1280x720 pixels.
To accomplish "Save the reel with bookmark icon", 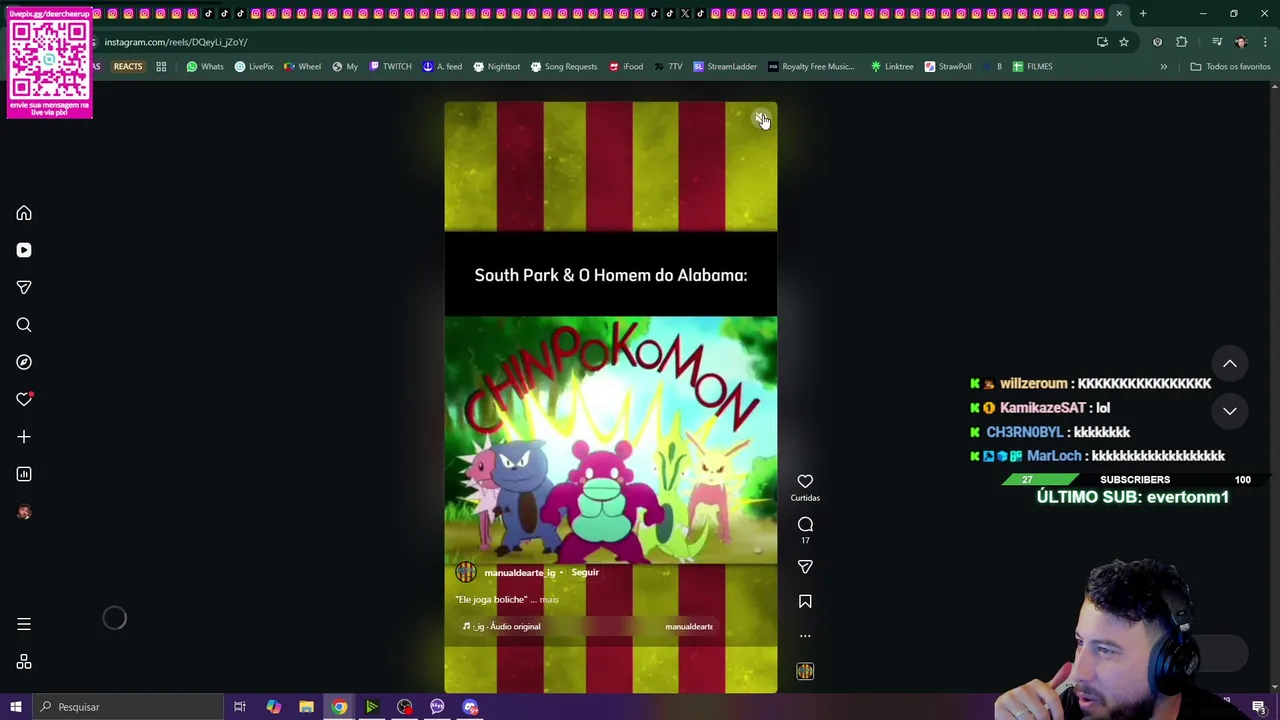I will tap(805, 601).
